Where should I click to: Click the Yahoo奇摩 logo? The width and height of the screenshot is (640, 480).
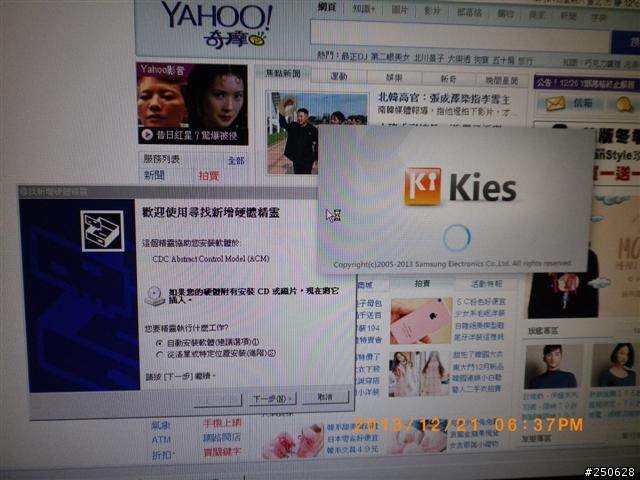tap(216, 24)
